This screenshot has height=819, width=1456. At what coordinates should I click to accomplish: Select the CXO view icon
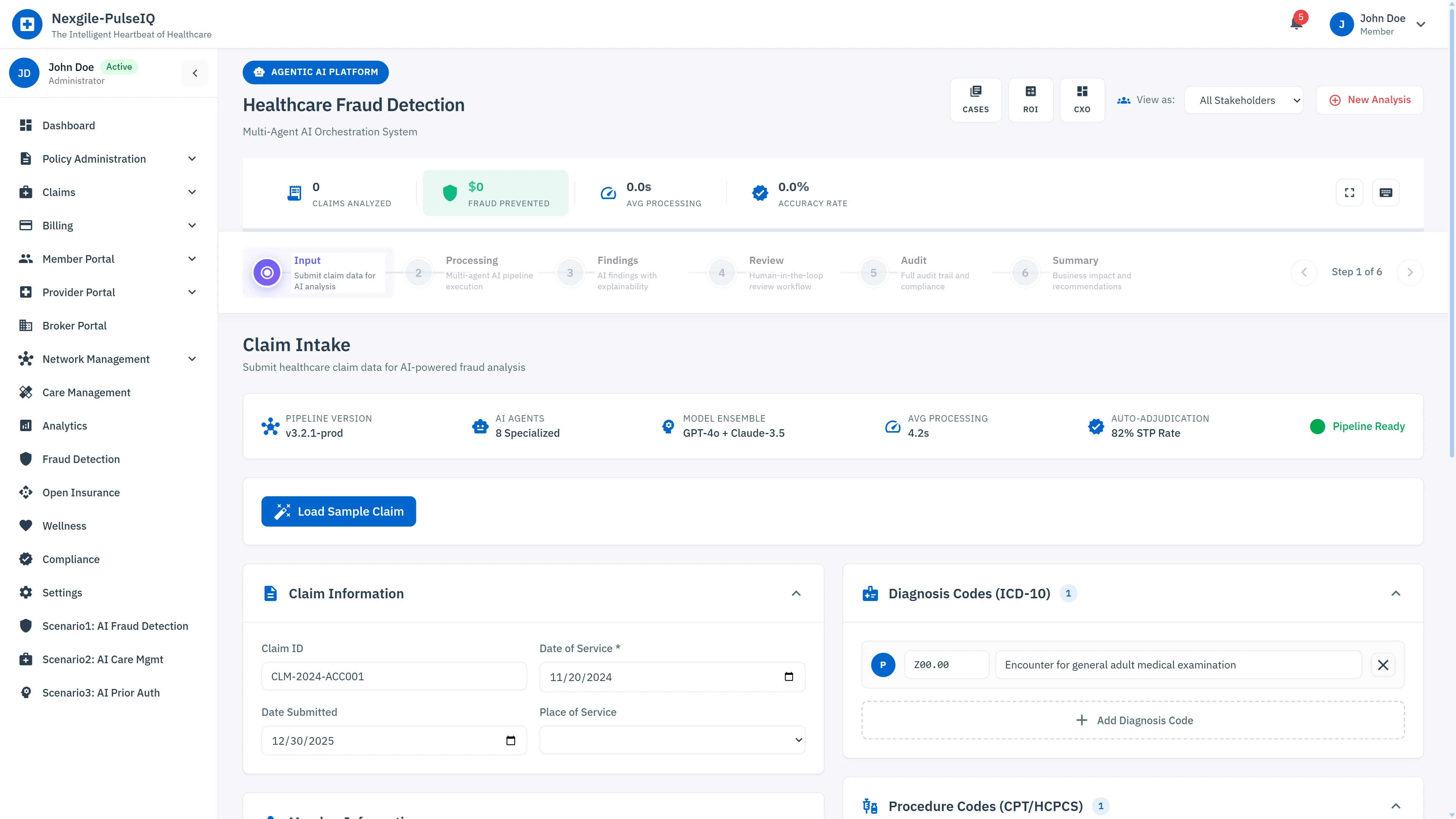click(x=1082, y=99)
